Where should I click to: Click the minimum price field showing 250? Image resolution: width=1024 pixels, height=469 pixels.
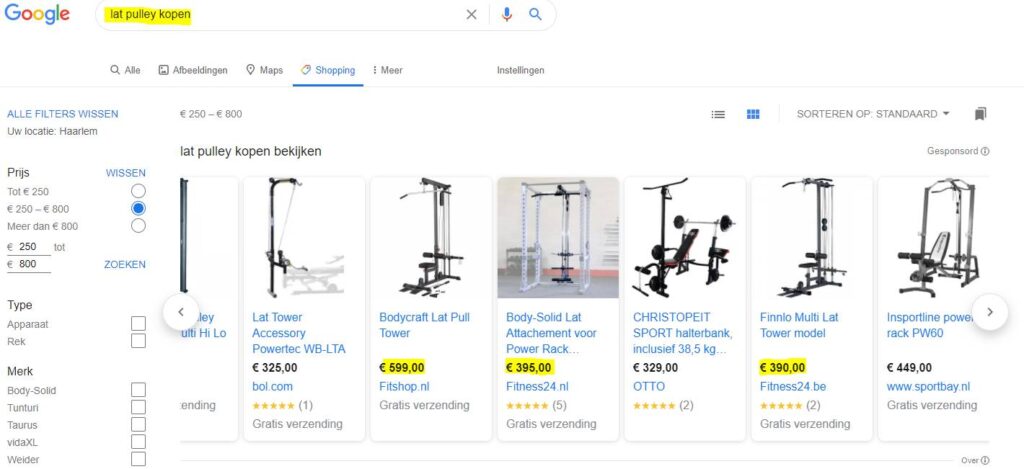(x=30, y=247)
